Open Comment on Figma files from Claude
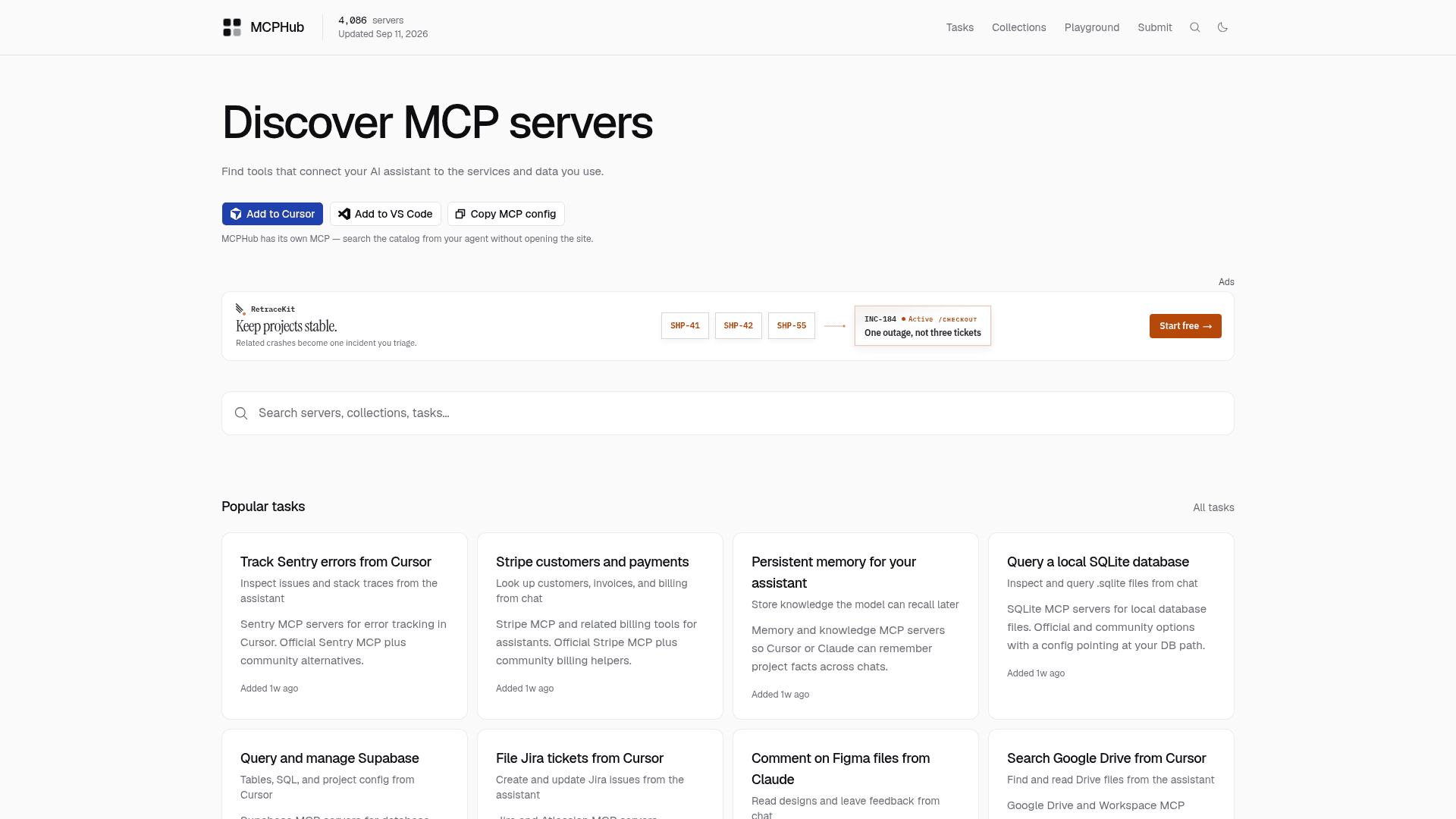The width and height of the screenshot is (1456, 819). [x=855, y=774]
